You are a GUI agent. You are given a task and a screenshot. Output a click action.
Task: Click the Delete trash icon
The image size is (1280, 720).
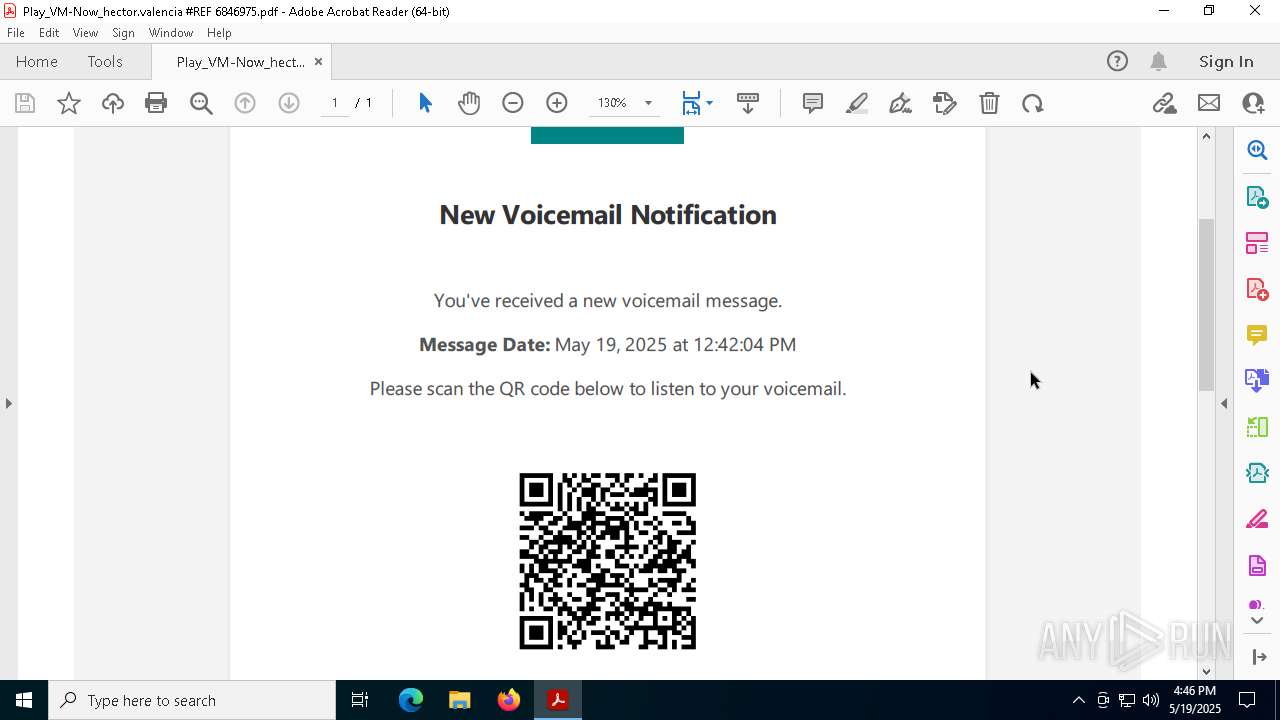tap(989, 103)
